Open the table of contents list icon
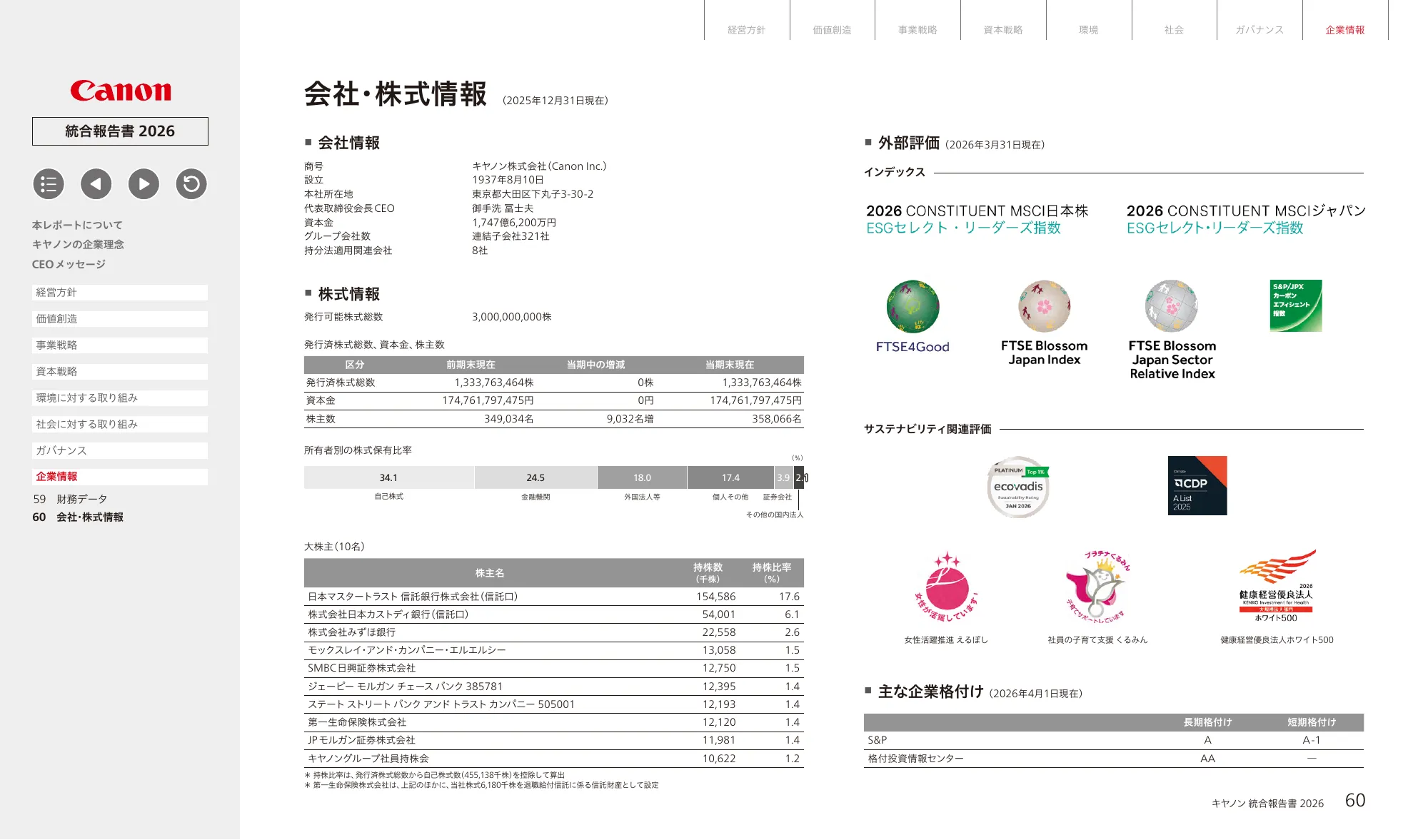This screenshot has width=1428, height=840. (x=49, y=184)
